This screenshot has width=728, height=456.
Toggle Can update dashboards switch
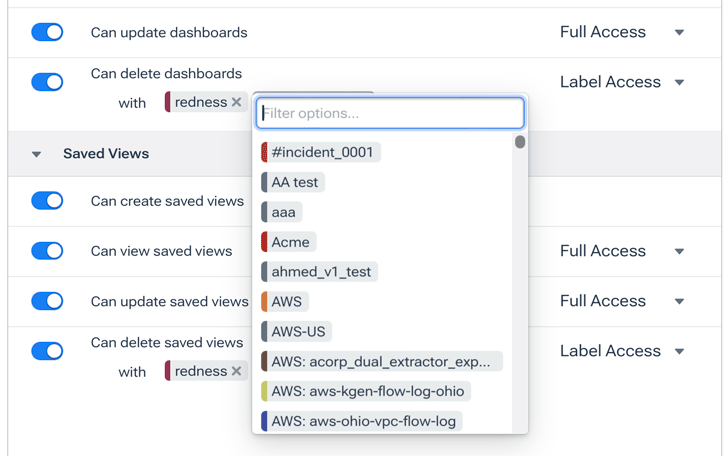pyautogui.click(x=47, y=32)
